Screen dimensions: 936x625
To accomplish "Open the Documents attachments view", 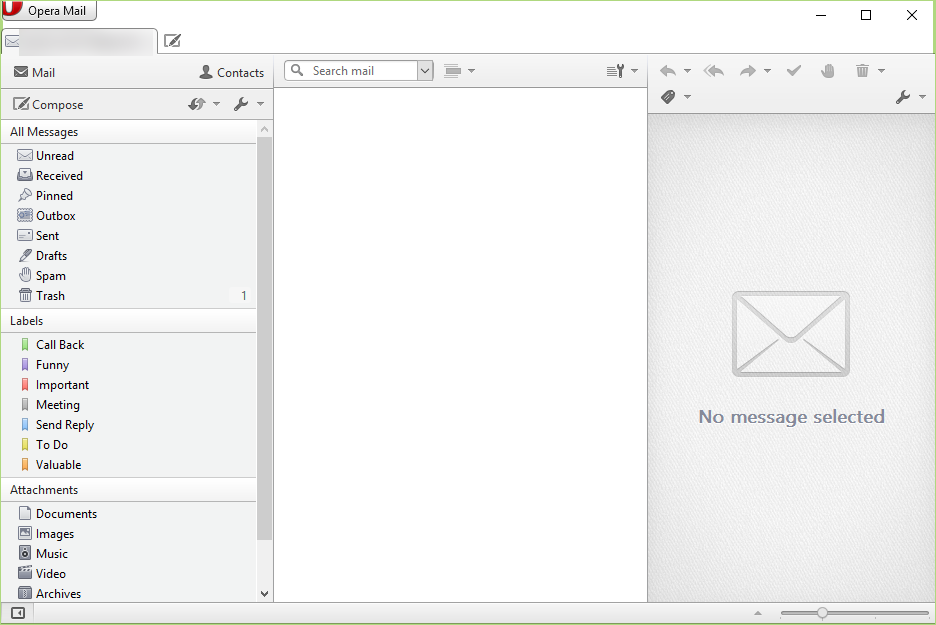I will (129, 514).
